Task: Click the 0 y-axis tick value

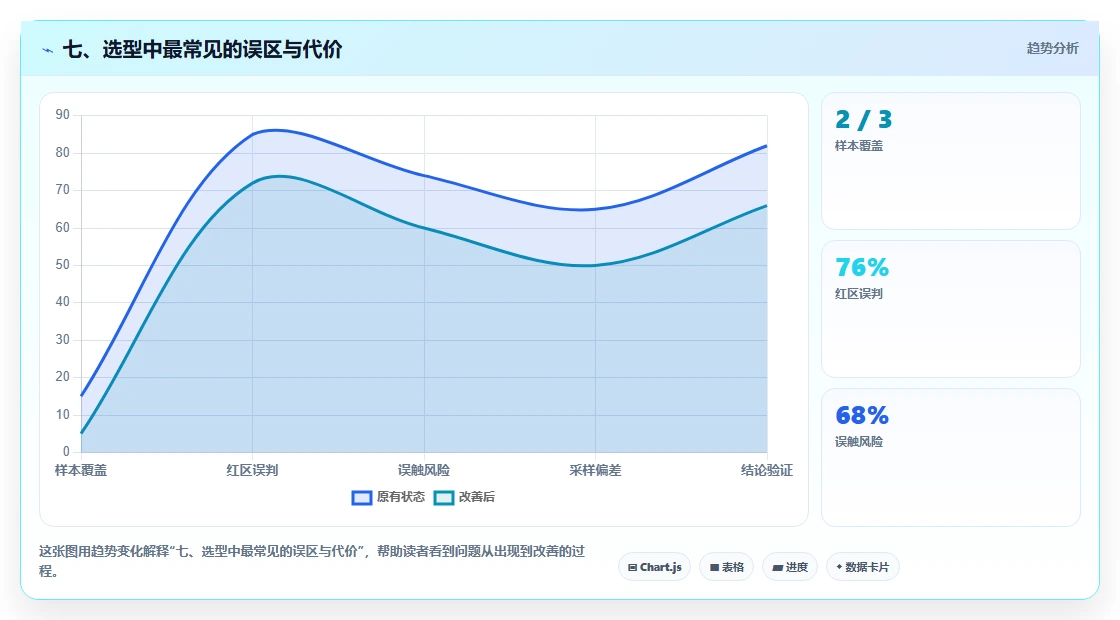Action: click(x=66, y=451)
